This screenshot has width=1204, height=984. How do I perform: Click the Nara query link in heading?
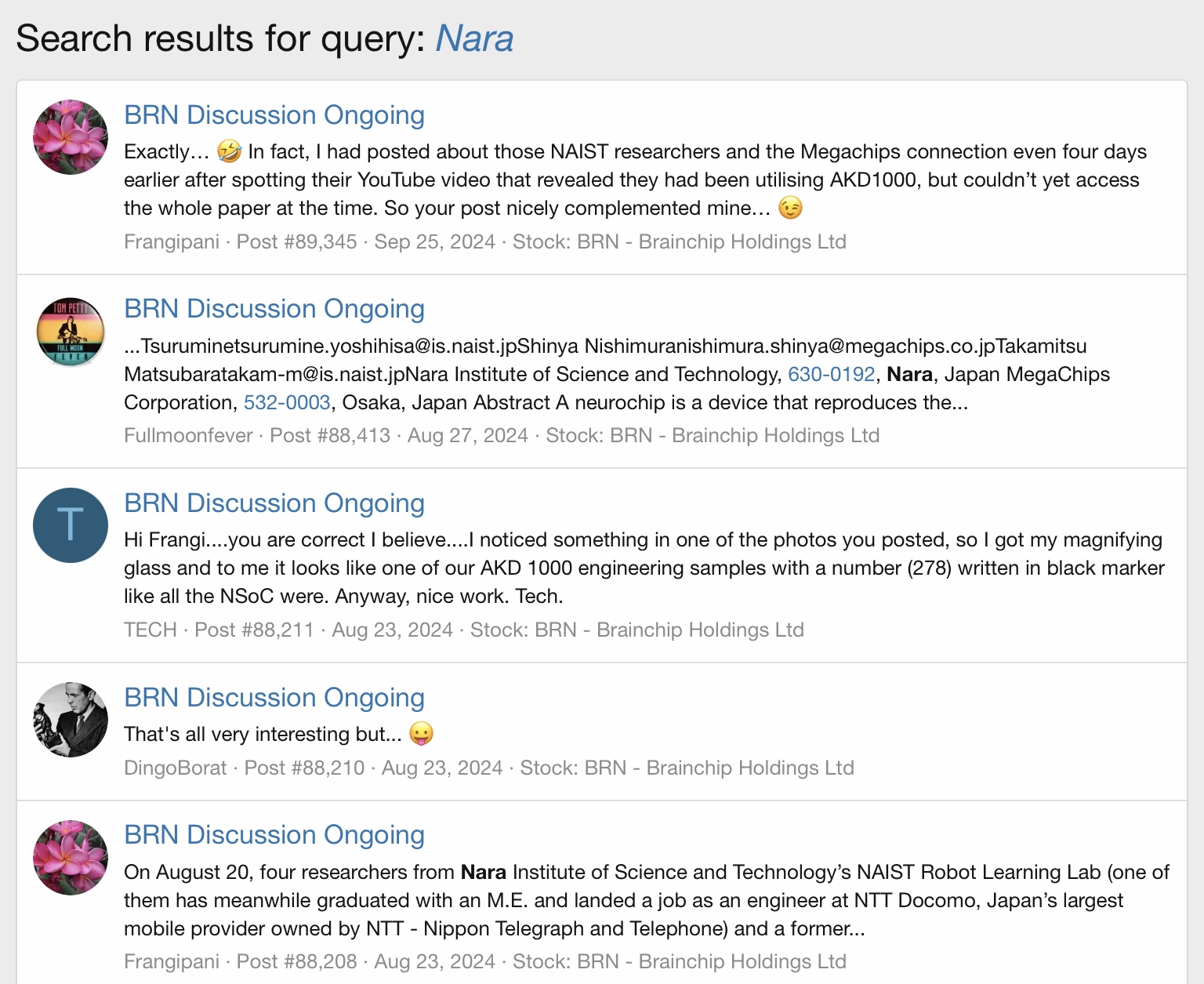point(474,38)
